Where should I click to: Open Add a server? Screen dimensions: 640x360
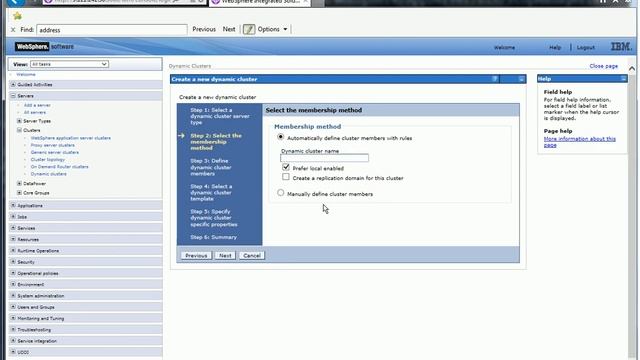[x=37, y=105]
